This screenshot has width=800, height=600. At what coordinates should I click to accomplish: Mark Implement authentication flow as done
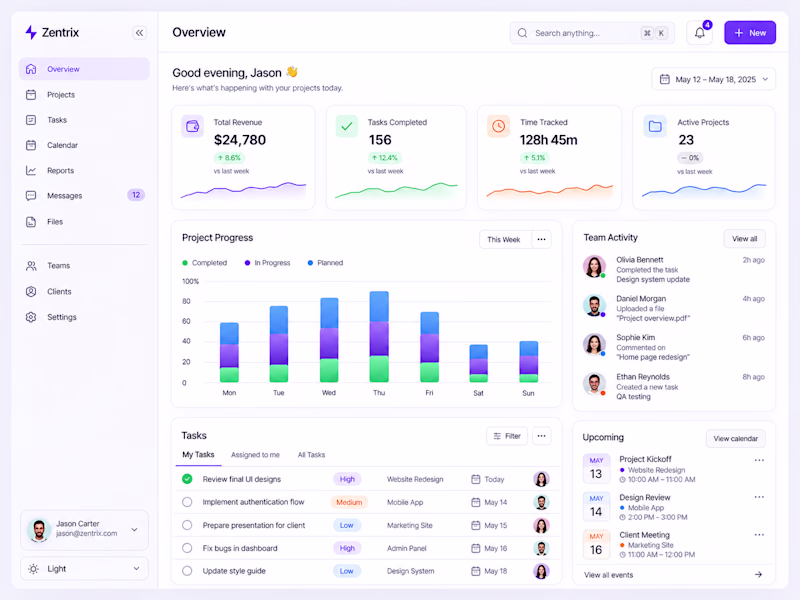point(187,502)
